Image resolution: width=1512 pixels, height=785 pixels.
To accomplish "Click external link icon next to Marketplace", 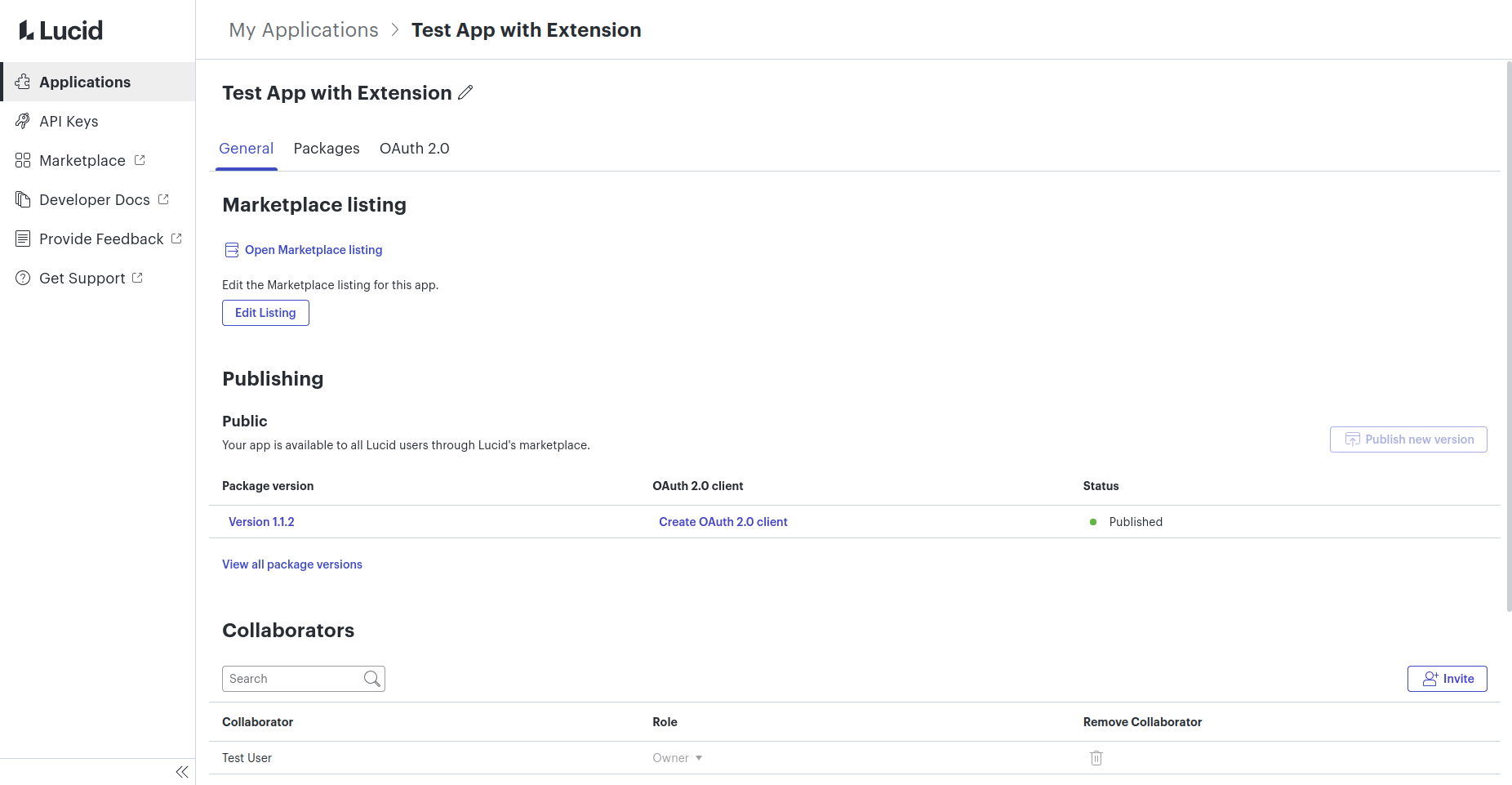I will [140, 160].
